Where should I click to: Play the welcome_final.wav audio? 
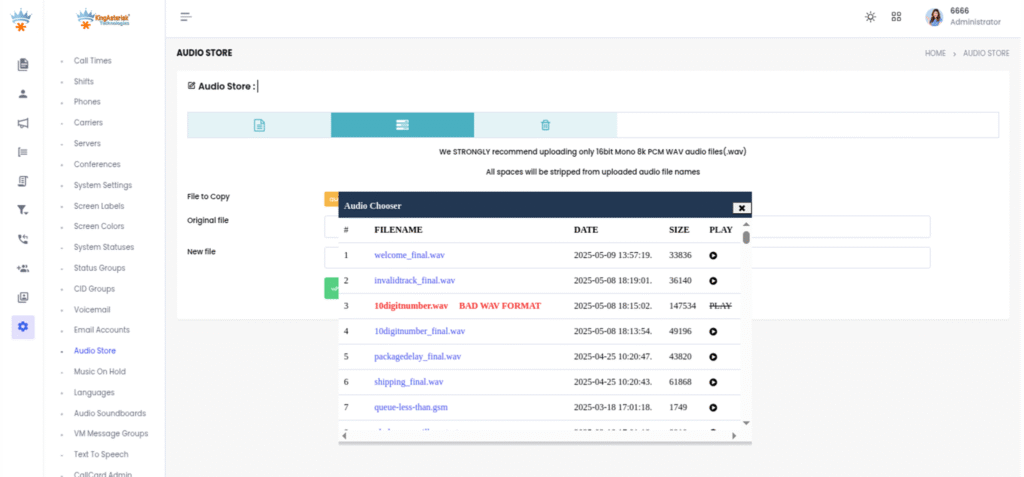[x=713, y=256]
